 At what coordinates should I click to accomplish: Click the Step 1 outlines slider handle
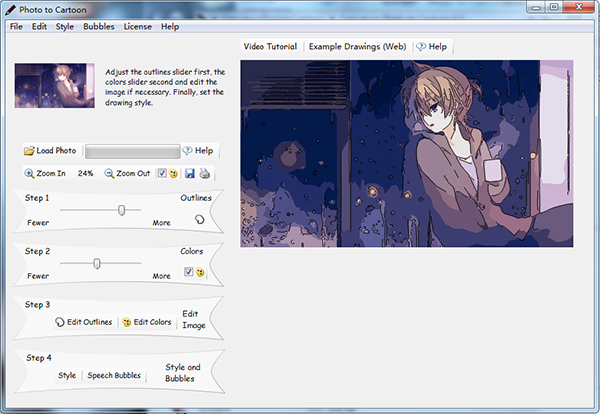[x=122, y=210]
